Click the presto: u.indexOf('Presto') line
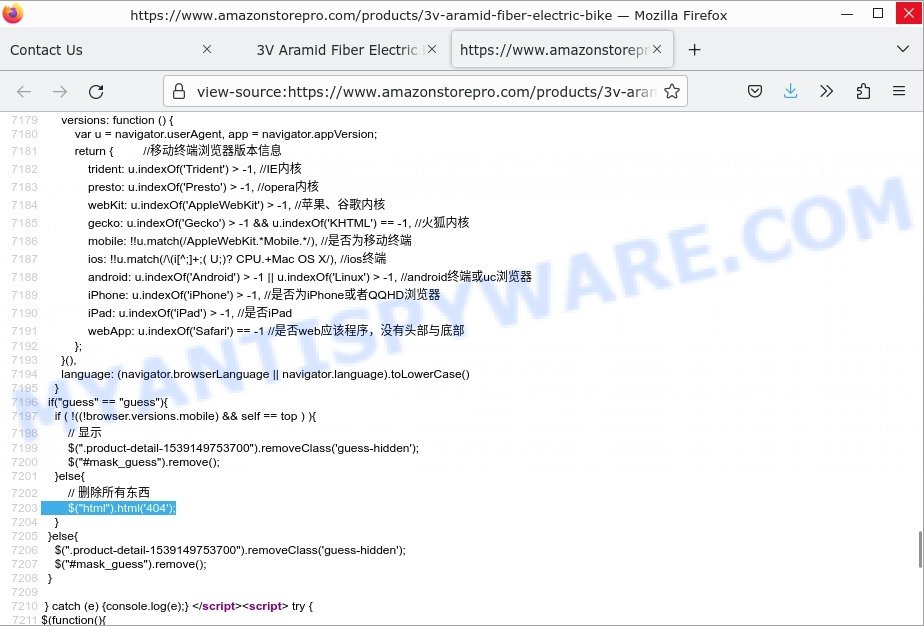 [203, 187]
